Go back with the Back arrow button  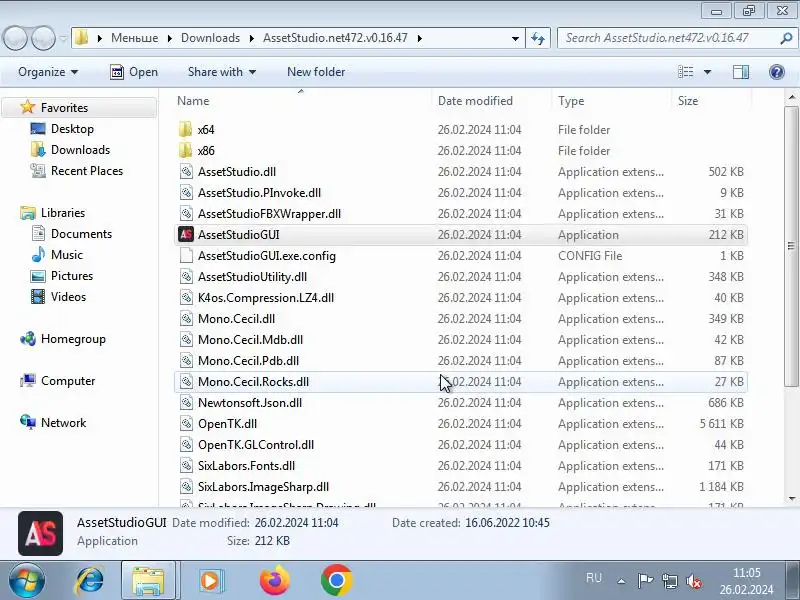15,38
